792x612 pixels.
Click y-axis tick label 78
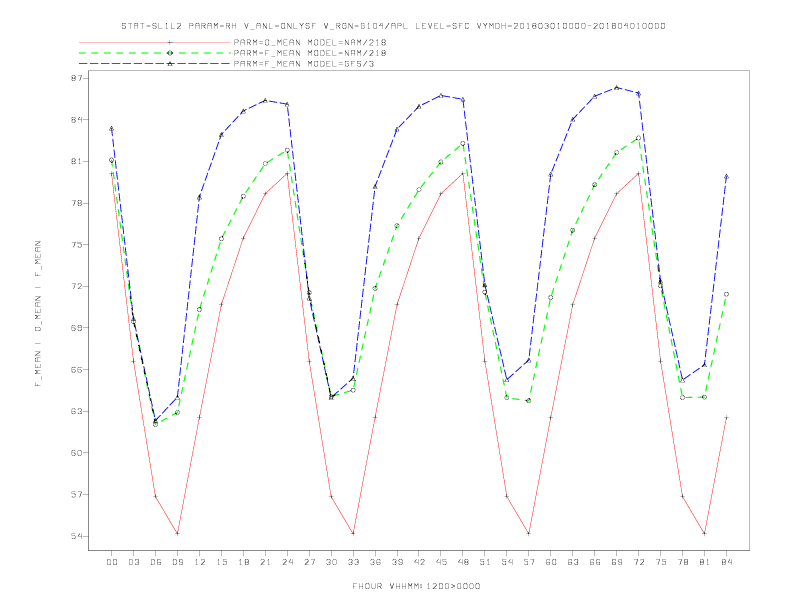pos(78,203)
